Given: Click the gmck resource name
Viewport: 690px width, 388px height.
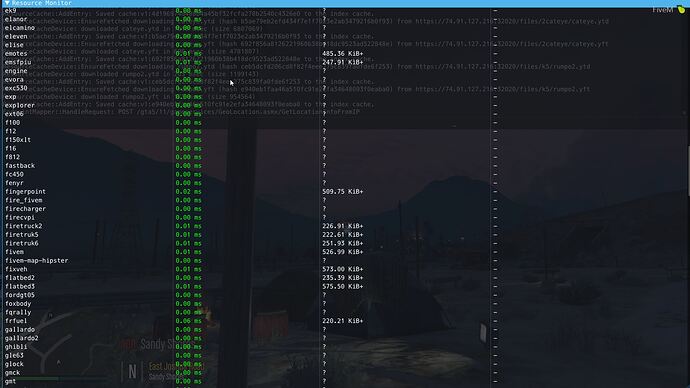Looking at the screenshot, I should 12,373.
